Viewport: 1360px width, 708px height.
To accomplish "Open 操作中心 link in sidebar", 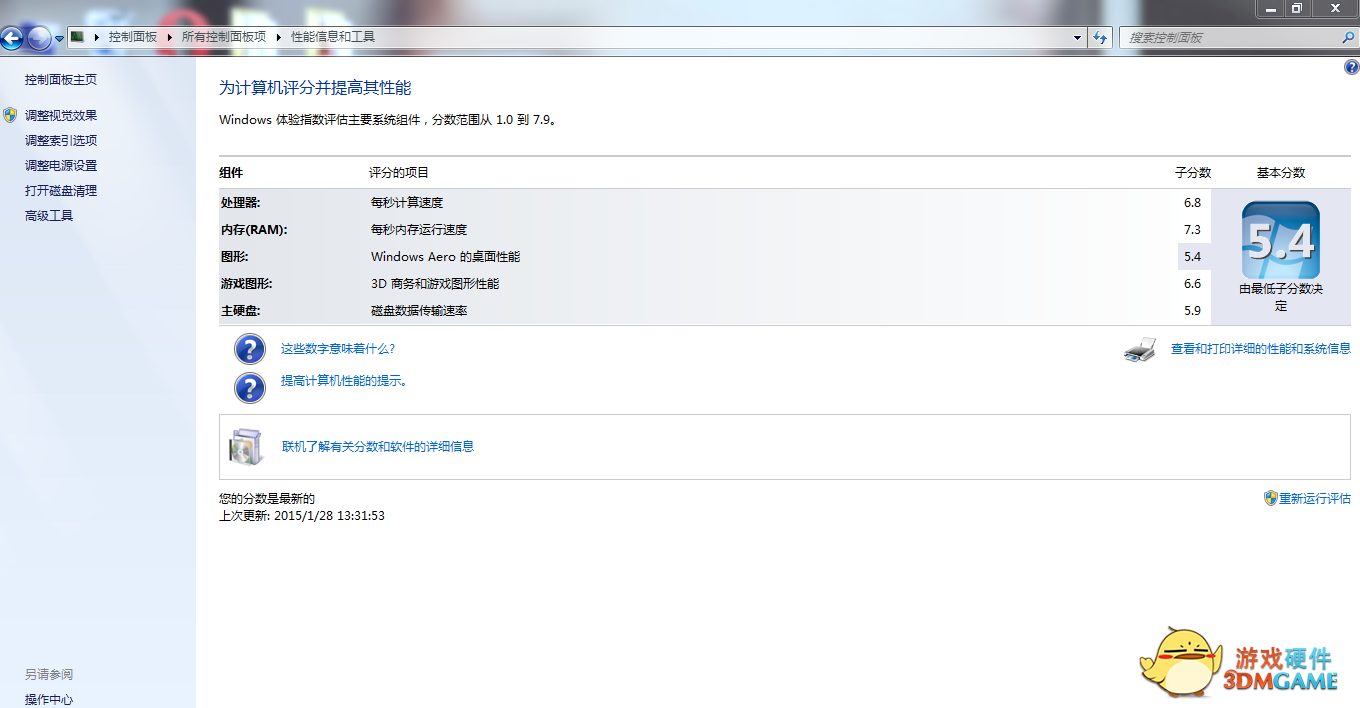I will click(x=49, y=700).
